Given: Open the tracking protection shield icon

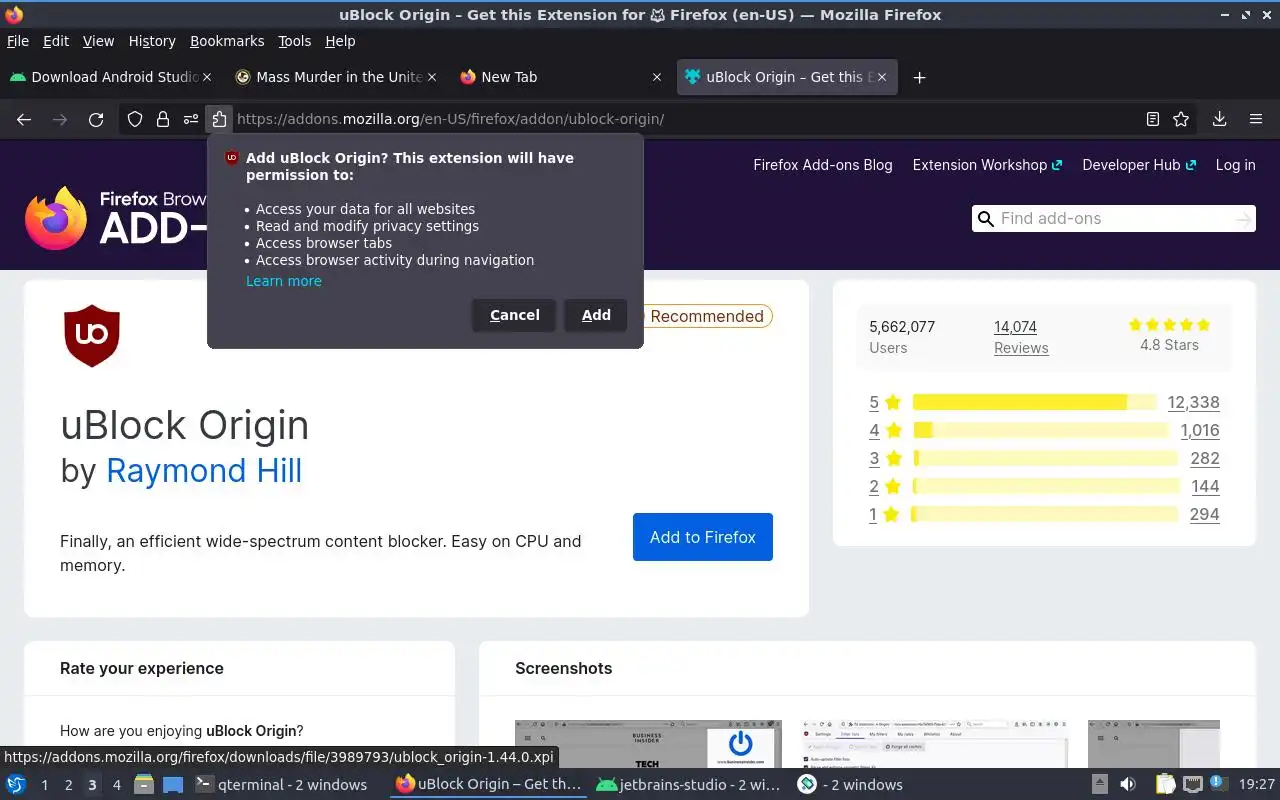Looking at the screenshot, I should point(135,119).
